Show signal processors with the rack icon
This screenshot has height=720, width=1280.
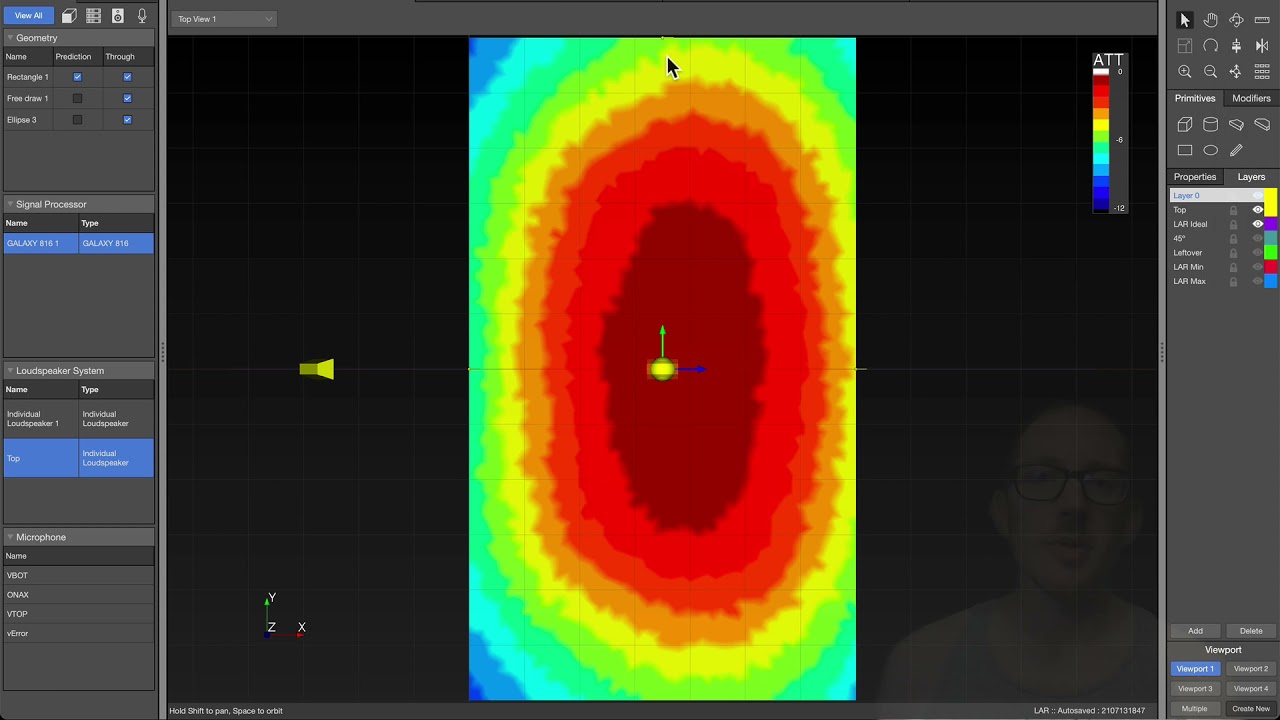coord(93,16)
